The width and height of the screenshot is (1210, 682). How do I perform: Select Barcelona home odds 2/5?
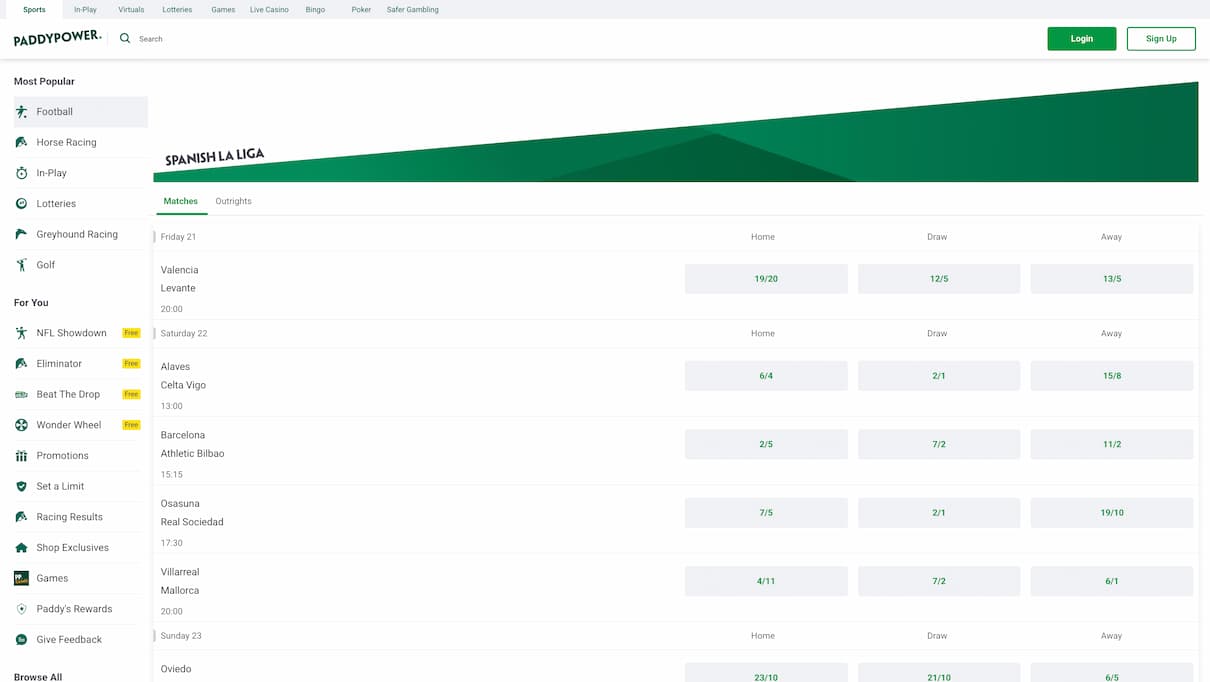766,444
